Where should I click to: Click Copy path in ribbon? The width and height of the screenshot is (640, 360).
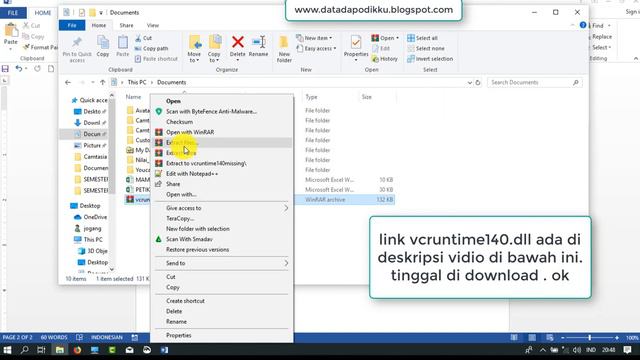click(151, 48)
